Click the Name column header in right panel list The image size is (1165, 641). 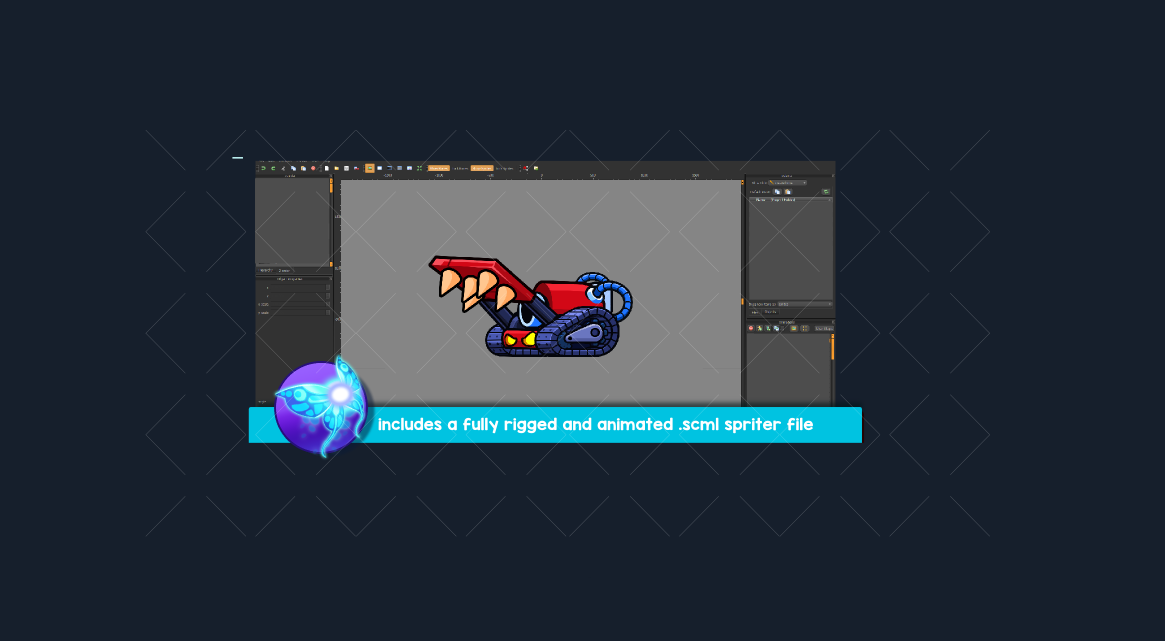pyautogui.click(x=761, y=200)
